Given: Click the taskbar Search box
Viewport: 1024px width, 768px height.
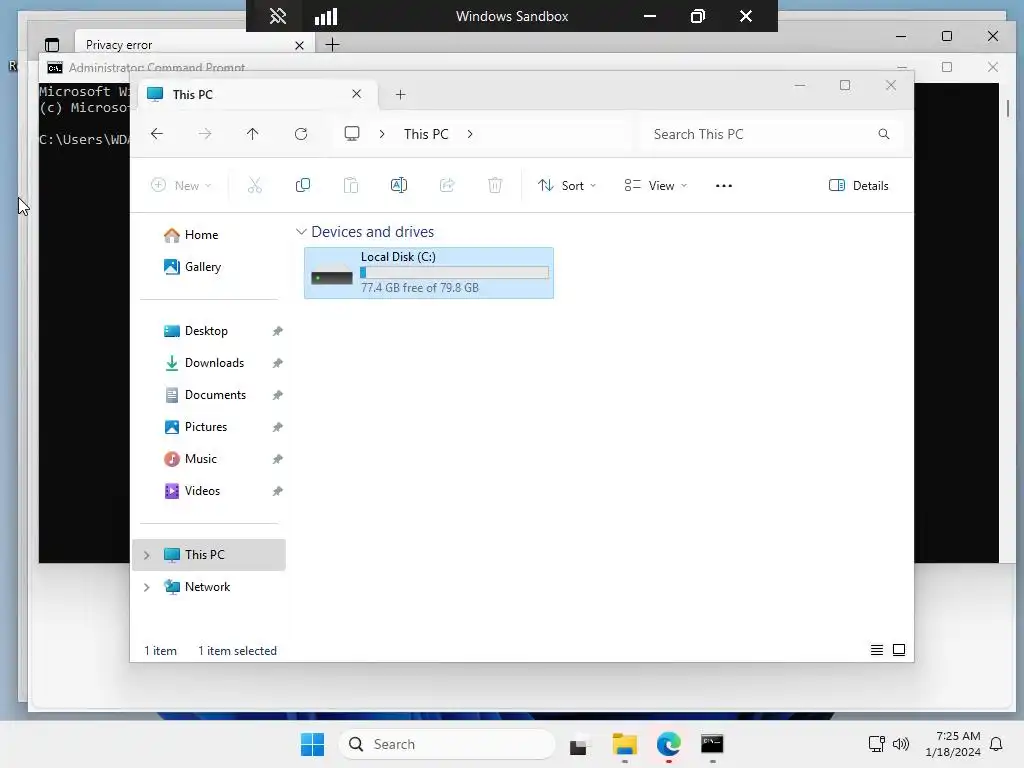Looking at the screenshot, I should (x=447, y=744).
